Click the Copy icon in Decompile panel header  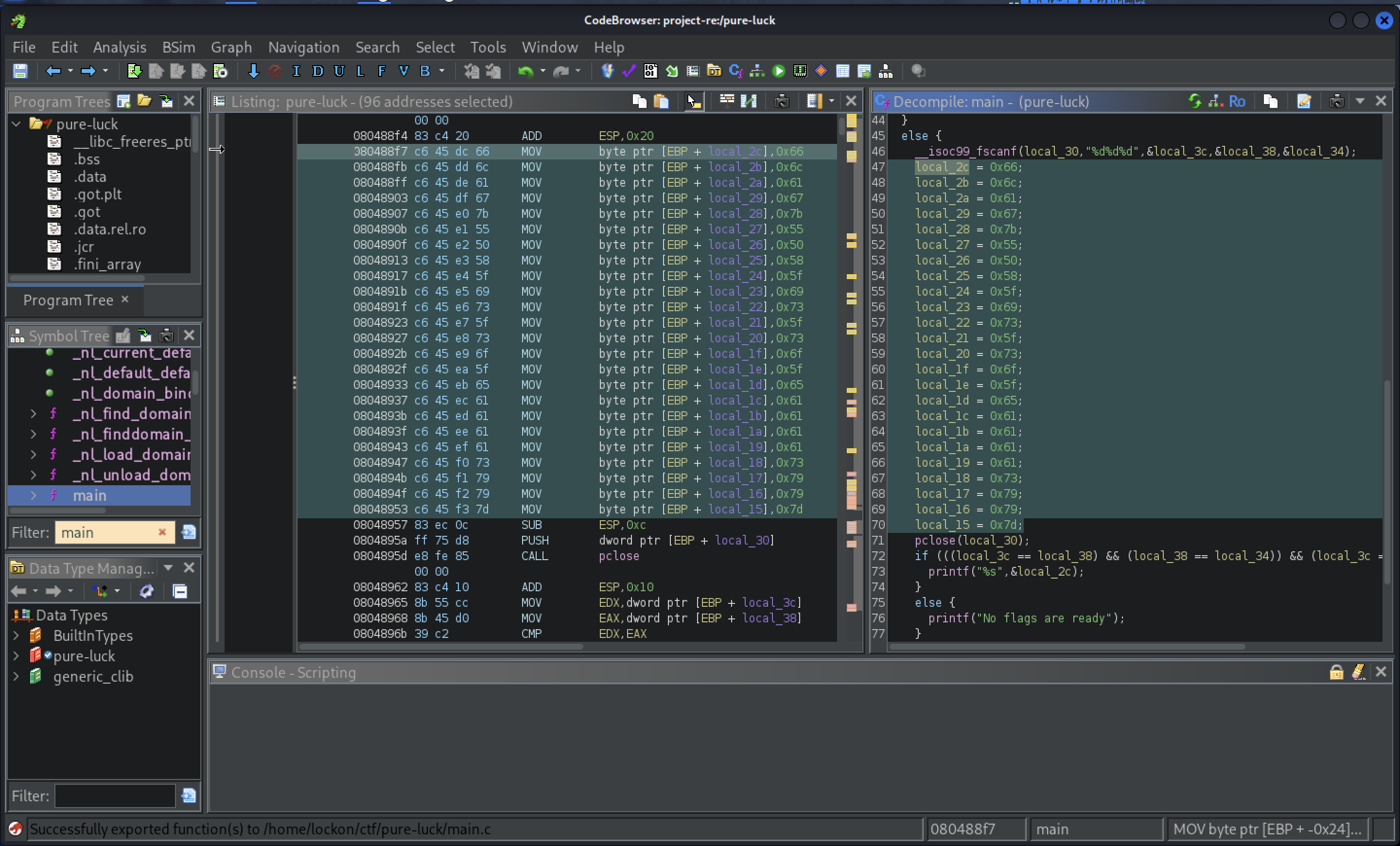click(1271, 101)
